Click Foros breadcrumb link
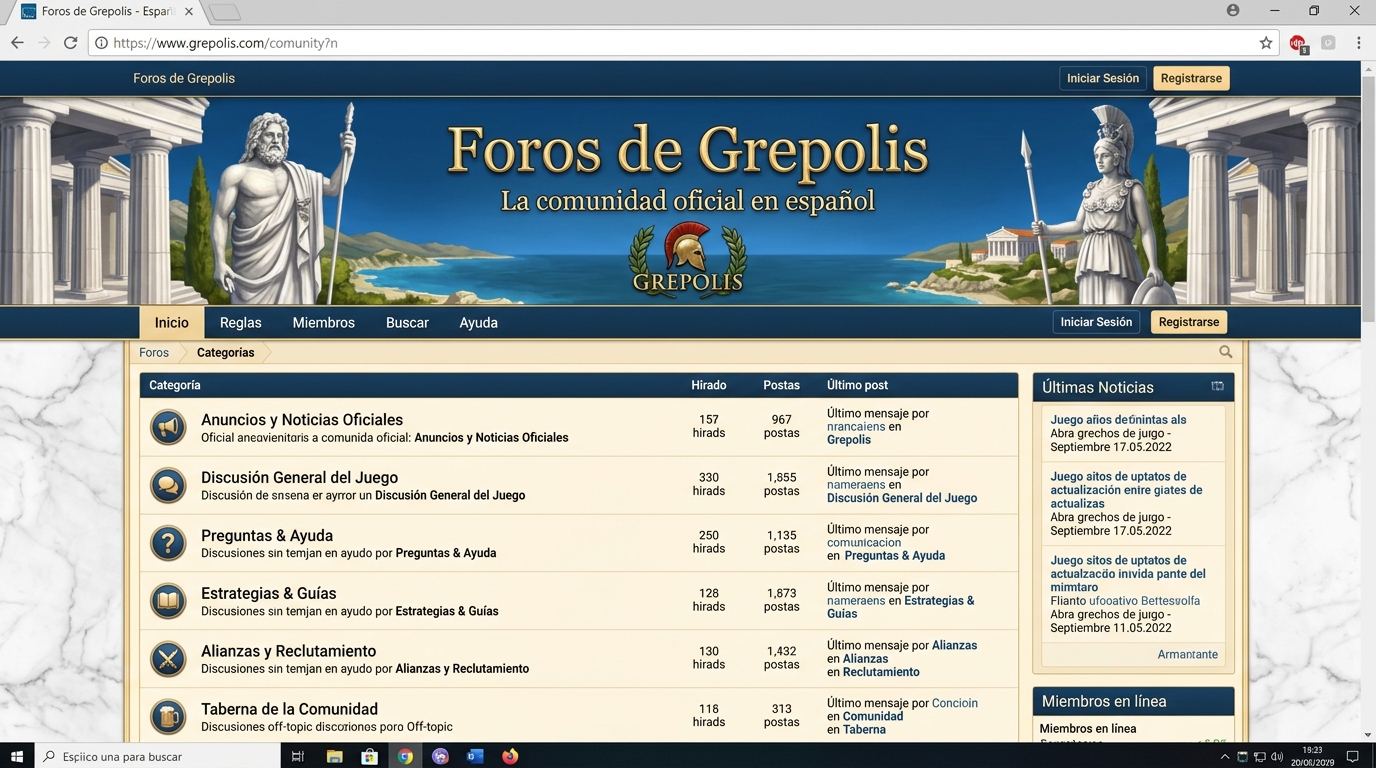 (x=154, y=352)
